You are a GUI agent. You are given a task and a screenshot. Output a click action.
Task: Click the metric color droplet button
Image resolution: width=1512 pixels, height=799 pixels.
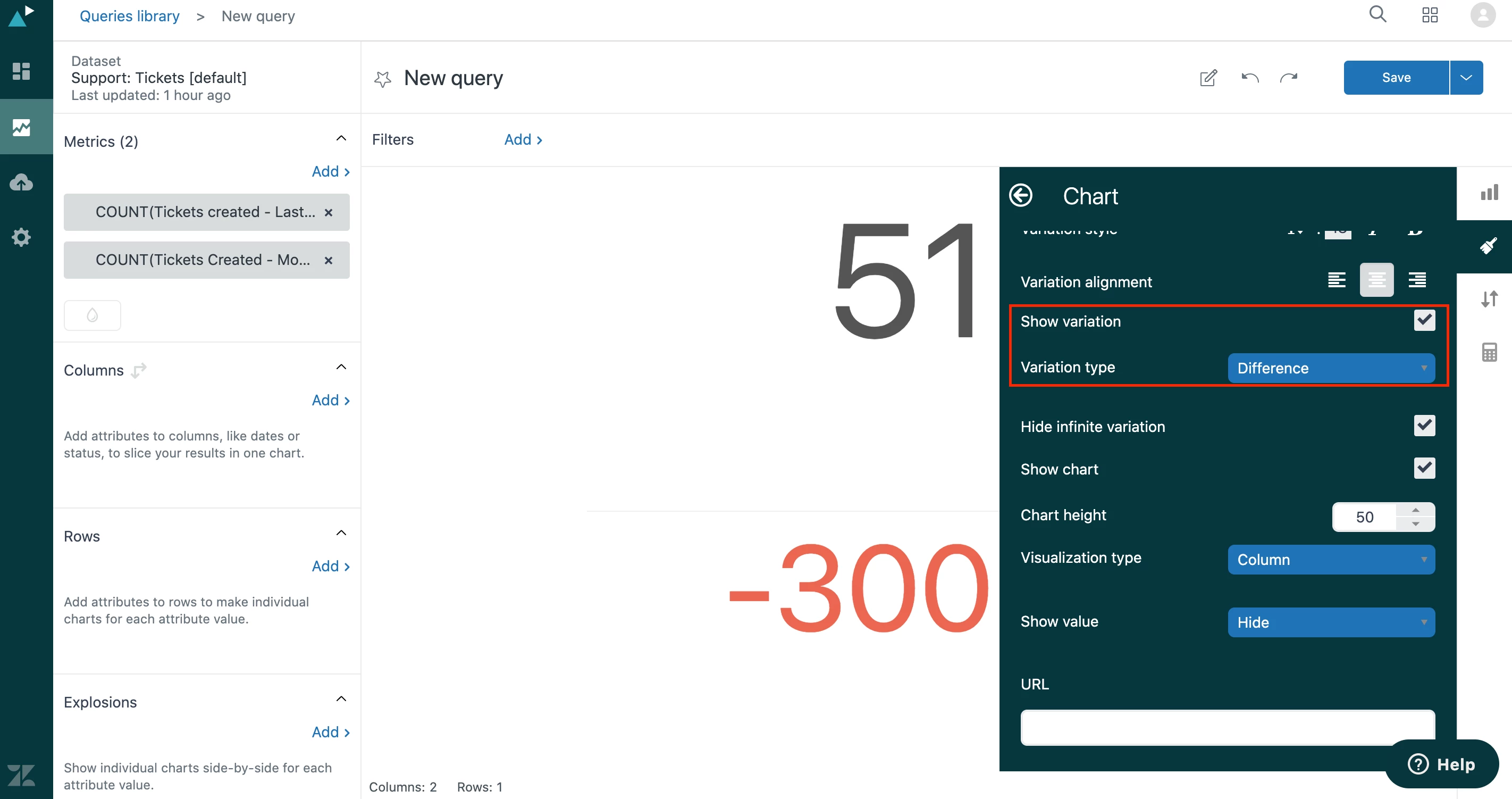click(92, 315)
